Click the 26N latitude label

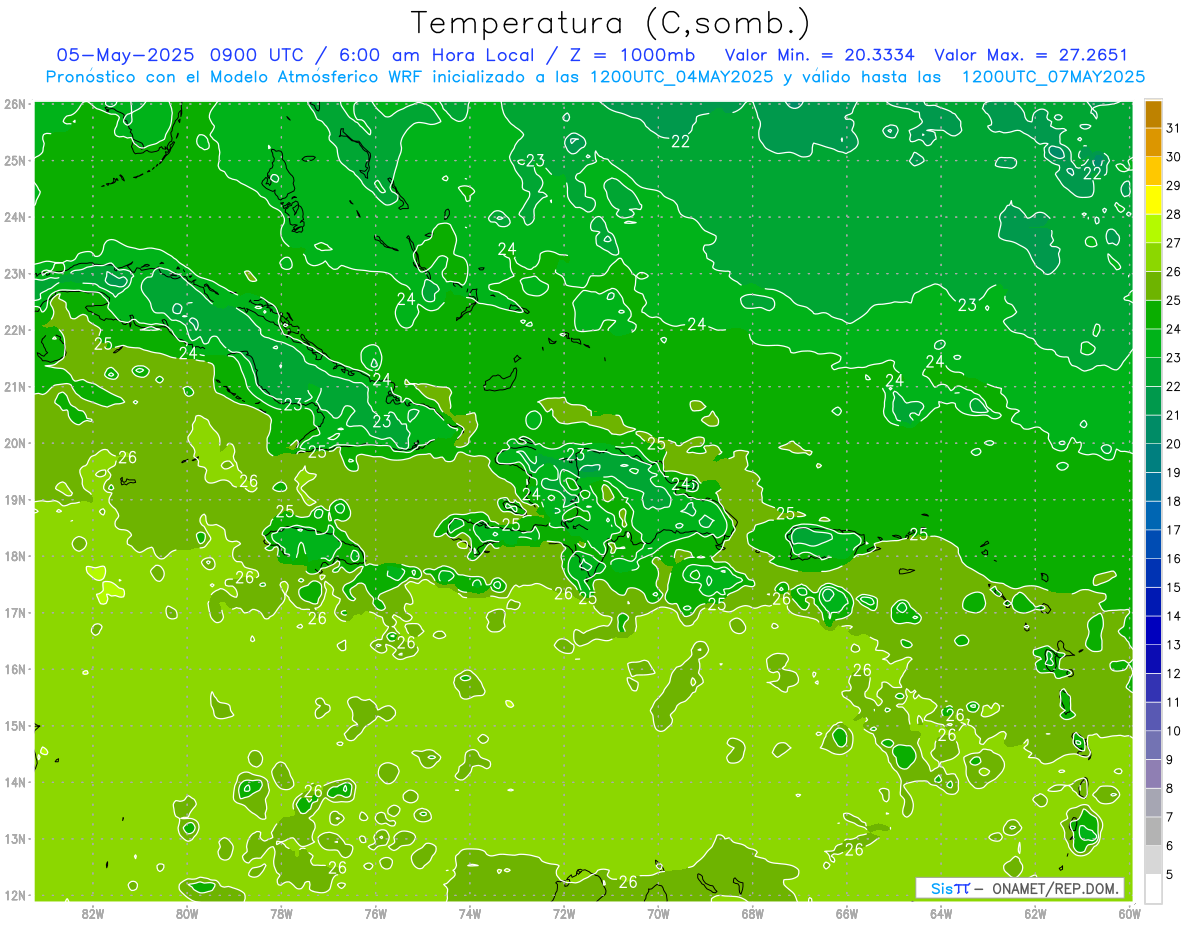[15, 104]
